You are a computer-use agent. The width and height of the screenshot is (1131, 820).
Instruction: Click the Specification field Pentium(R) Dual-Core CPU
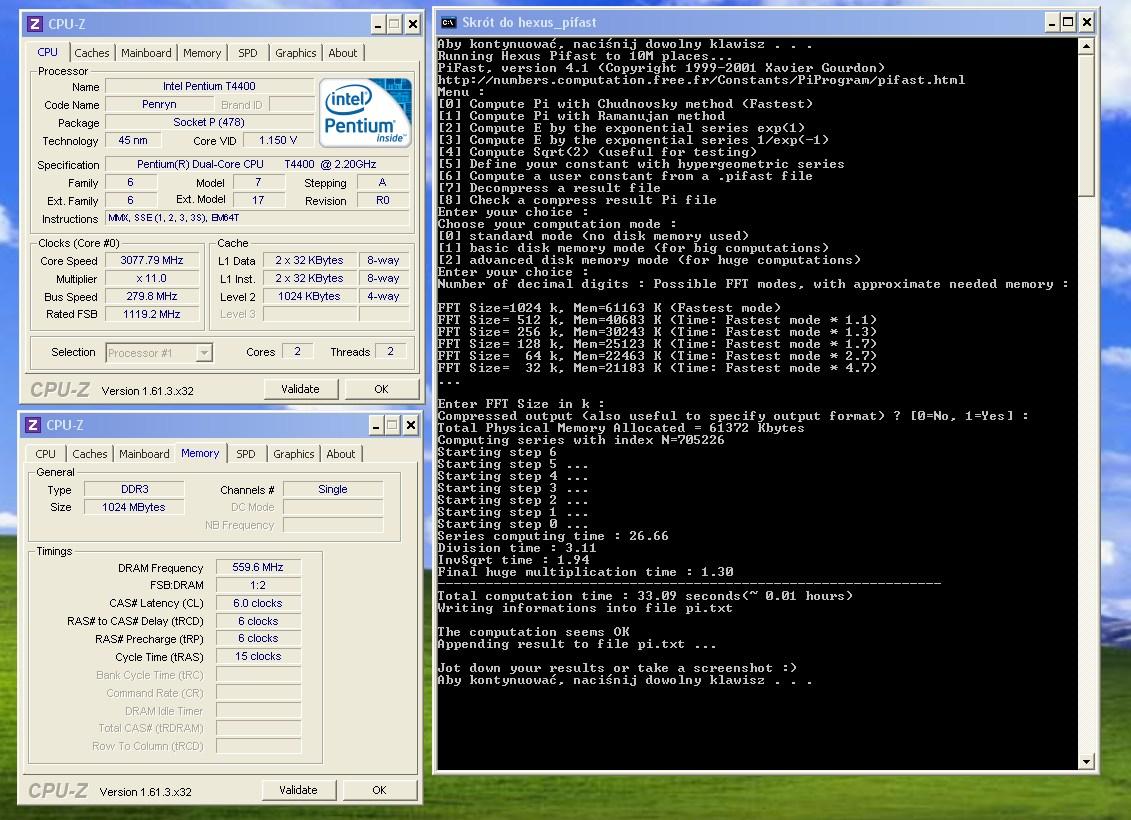tap(258, 164)
